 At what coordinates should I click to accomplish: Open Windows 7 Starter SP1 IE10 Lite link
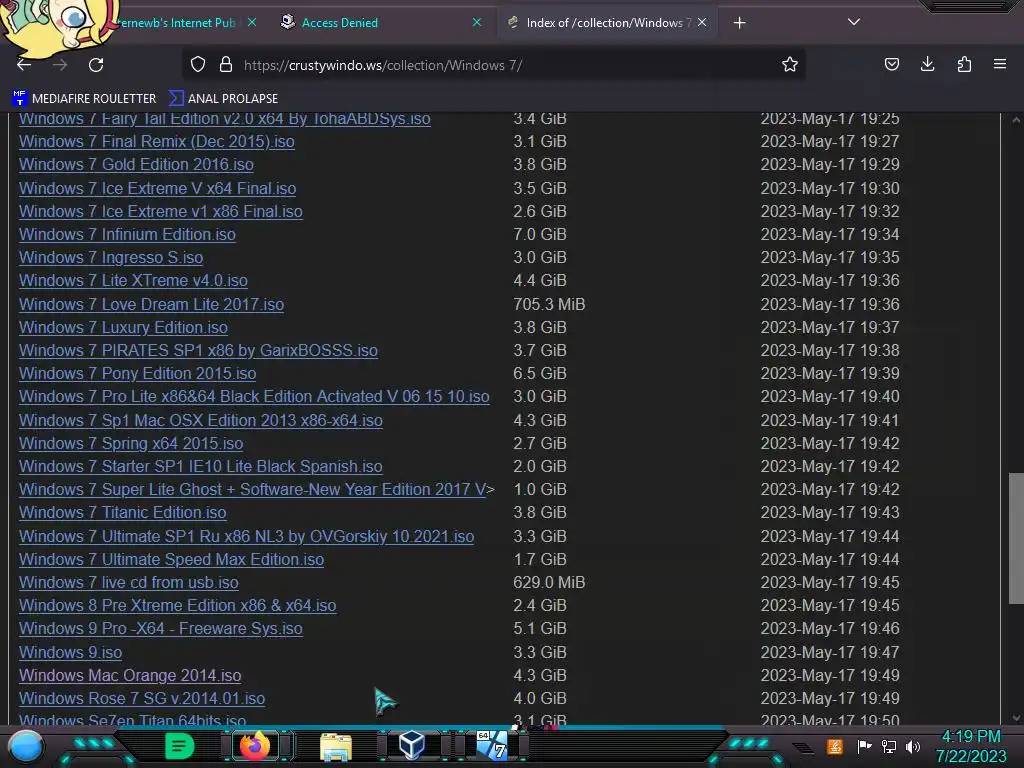(x=200, y=467)
